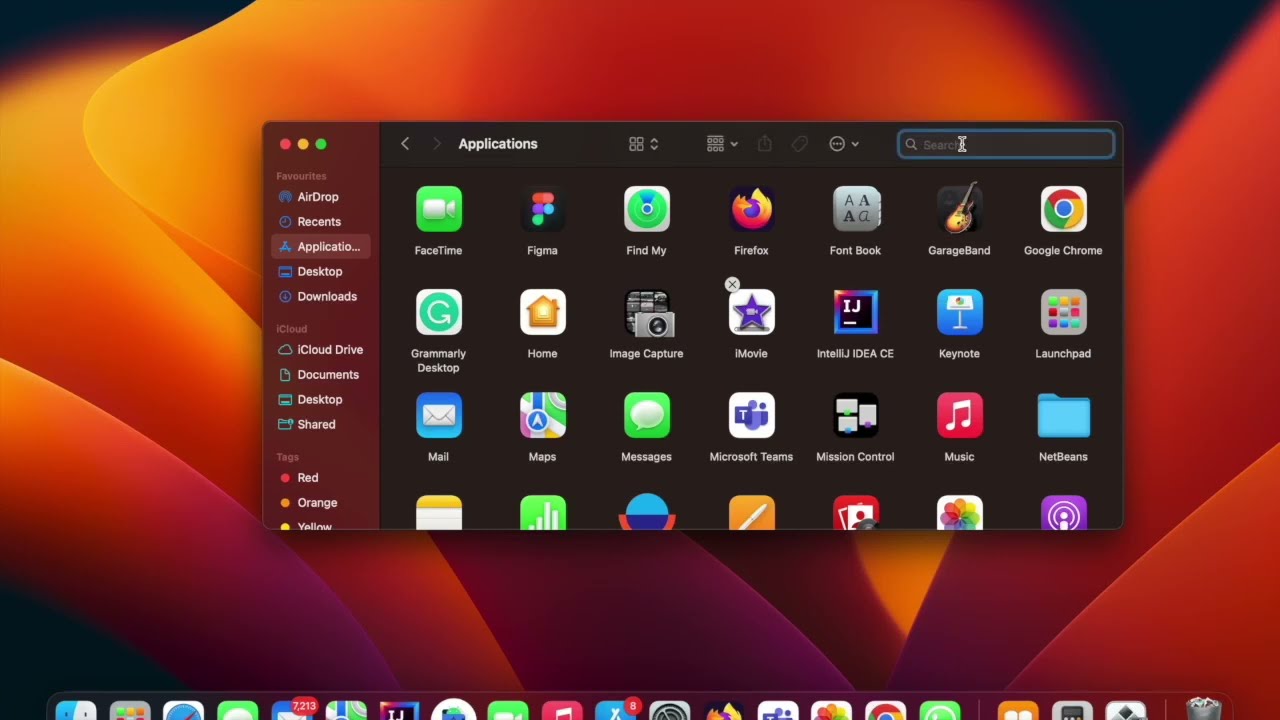
Task: Open the more actions ellipsis menu
Action: (844, 144)
